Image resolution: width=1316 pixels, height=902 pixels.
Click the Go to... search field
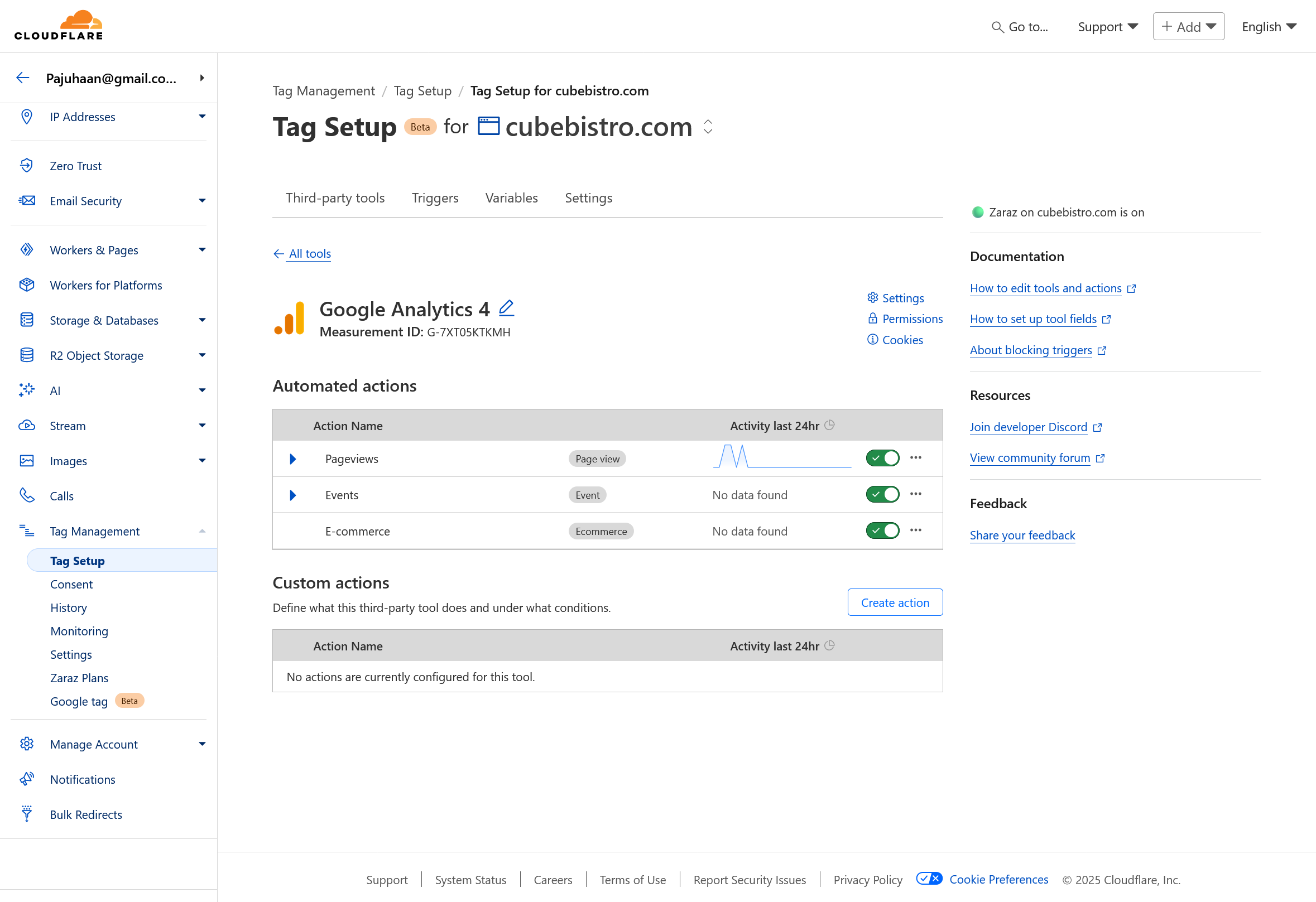[1019, 27]
